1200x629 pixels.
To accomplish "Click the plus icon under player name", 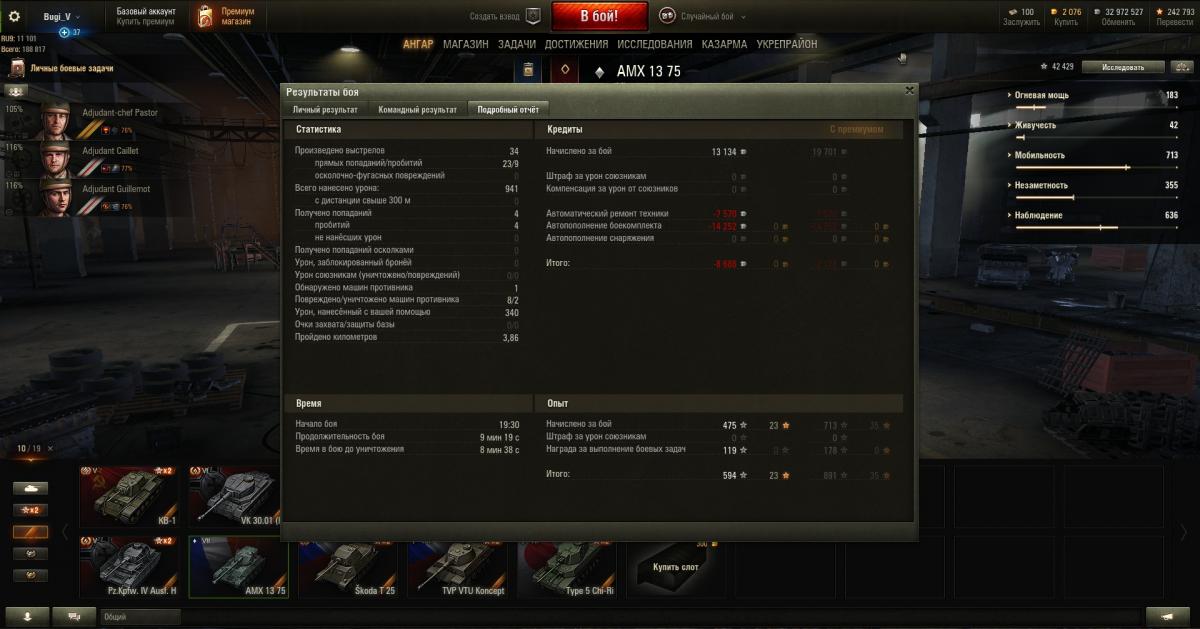I will [64, 33].
